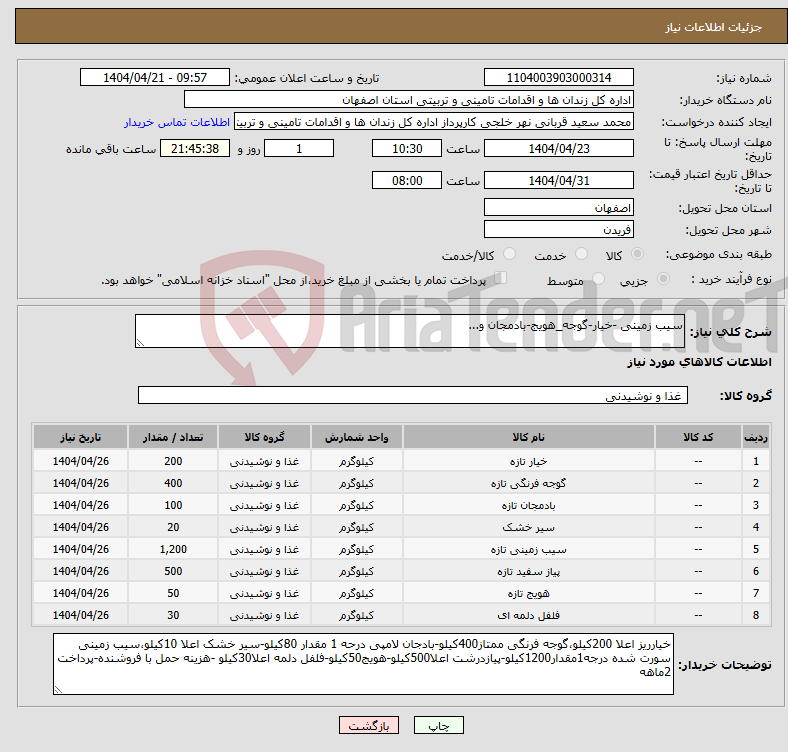The height and width of the screenshot is (752, 788).
Task: Click the quantity 30 cell
Action: (x=173, y=615)
